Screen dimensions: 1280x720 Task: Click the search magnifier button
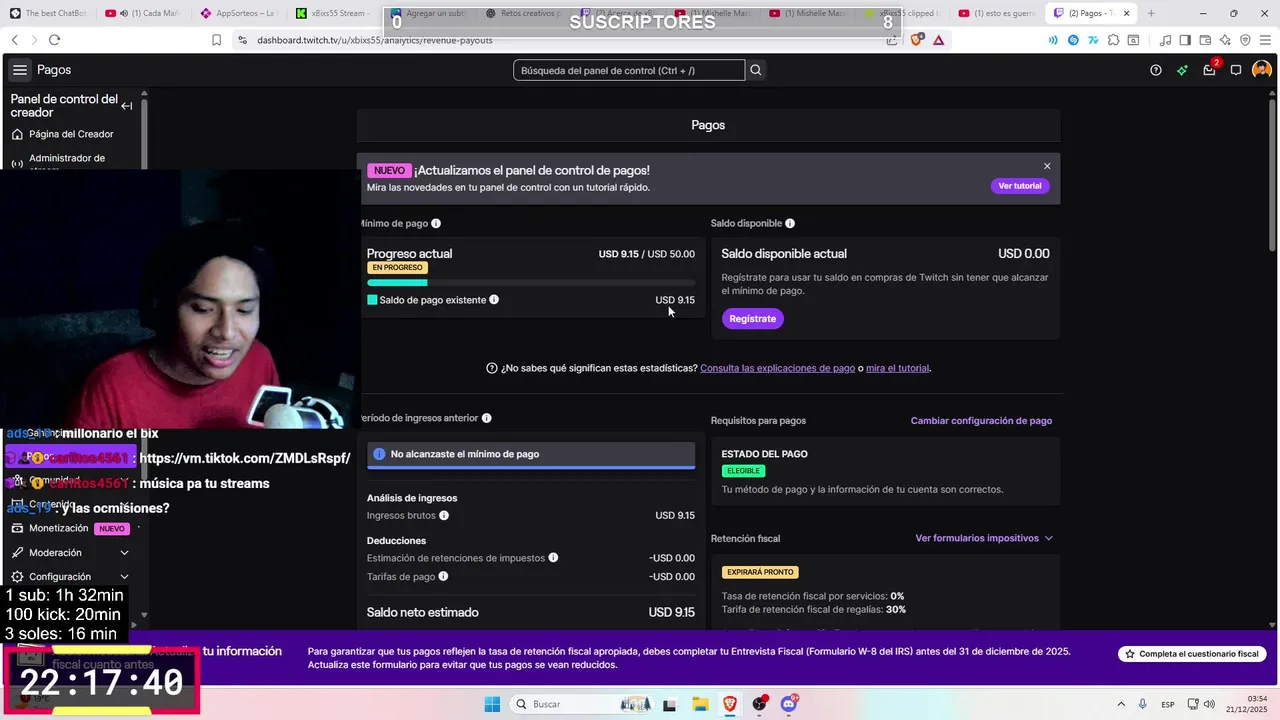(756, 70)
